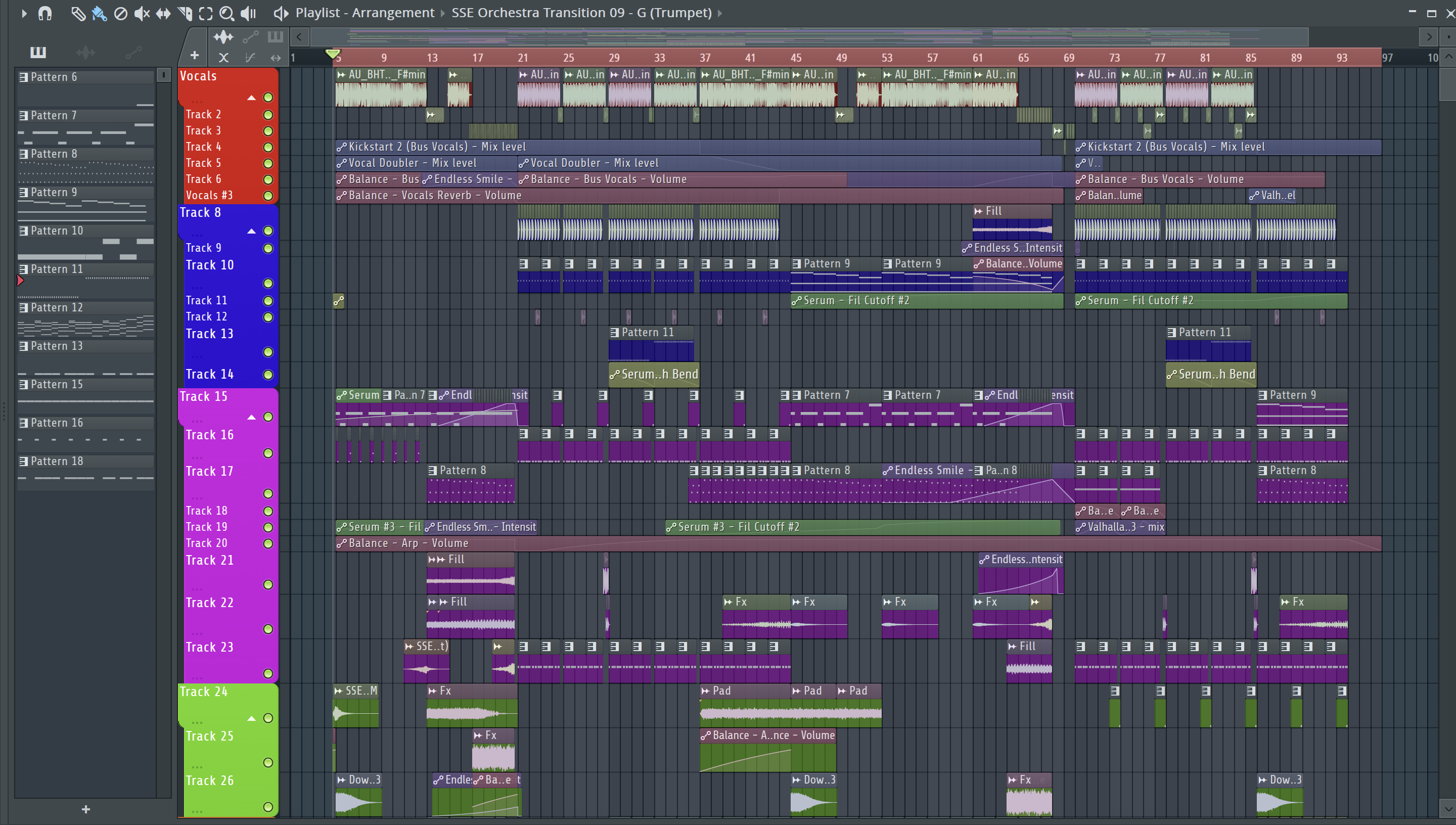The width and height of the screenshot is (1456, 825).
Task: Click the timeline overview scrollbar
Action: 809,37
